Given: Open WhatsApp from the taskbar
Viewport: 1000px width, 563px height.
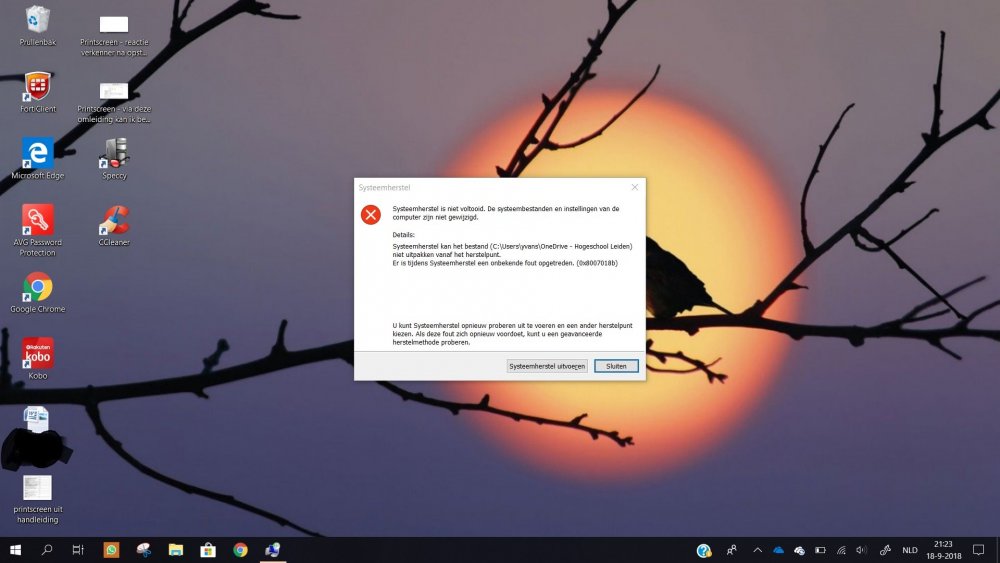Looking at the screenshot, I should pyautogui.click(x=111, y=550).
